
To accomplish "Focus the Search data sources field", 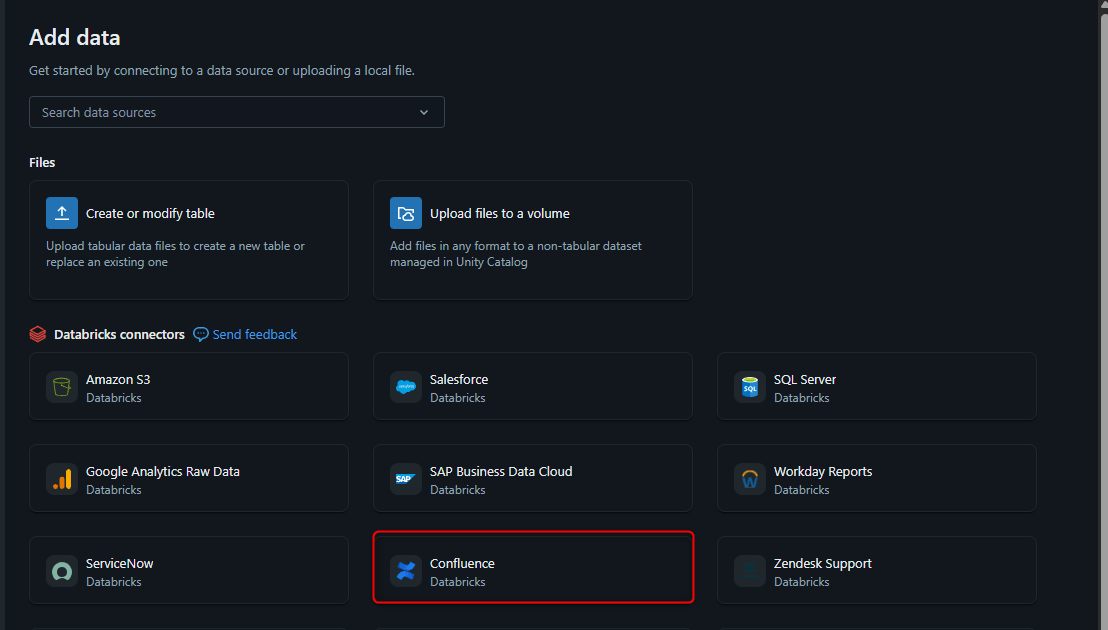I will [237, 112].
